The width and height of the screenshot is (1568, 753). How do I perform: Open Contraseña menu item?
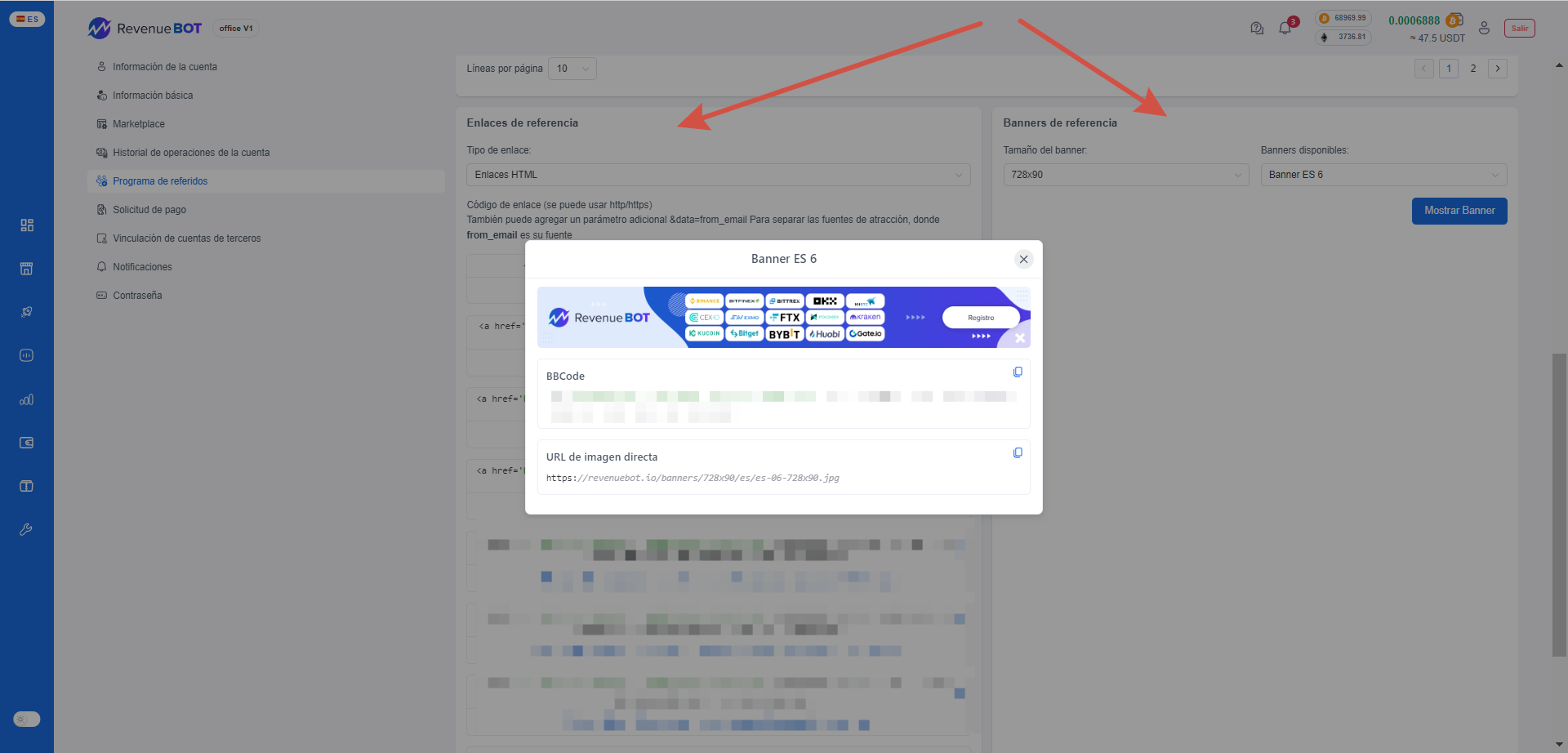coord(266,296)
